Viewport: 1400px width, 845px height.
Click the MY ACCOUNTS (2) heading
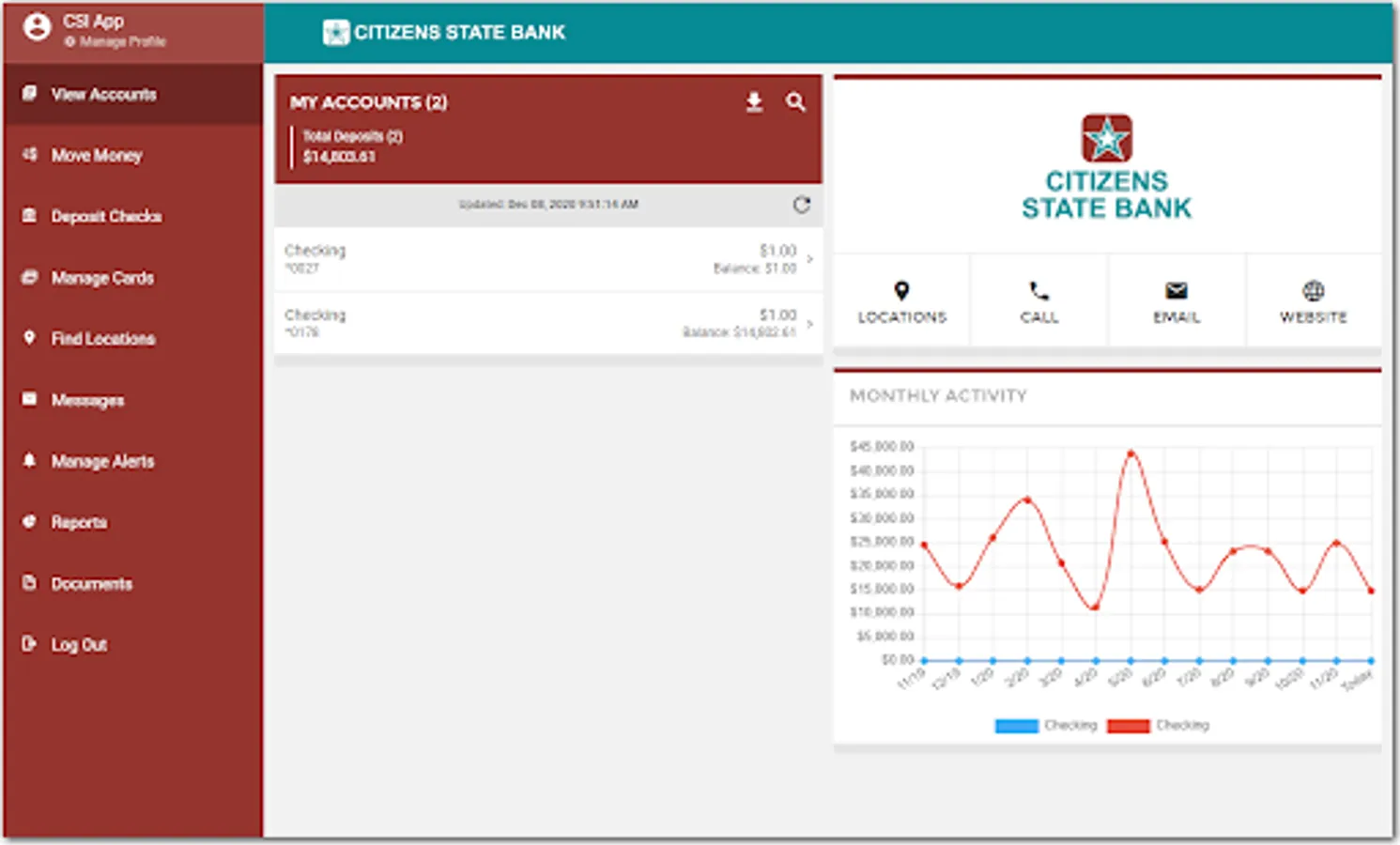(368, 102)
